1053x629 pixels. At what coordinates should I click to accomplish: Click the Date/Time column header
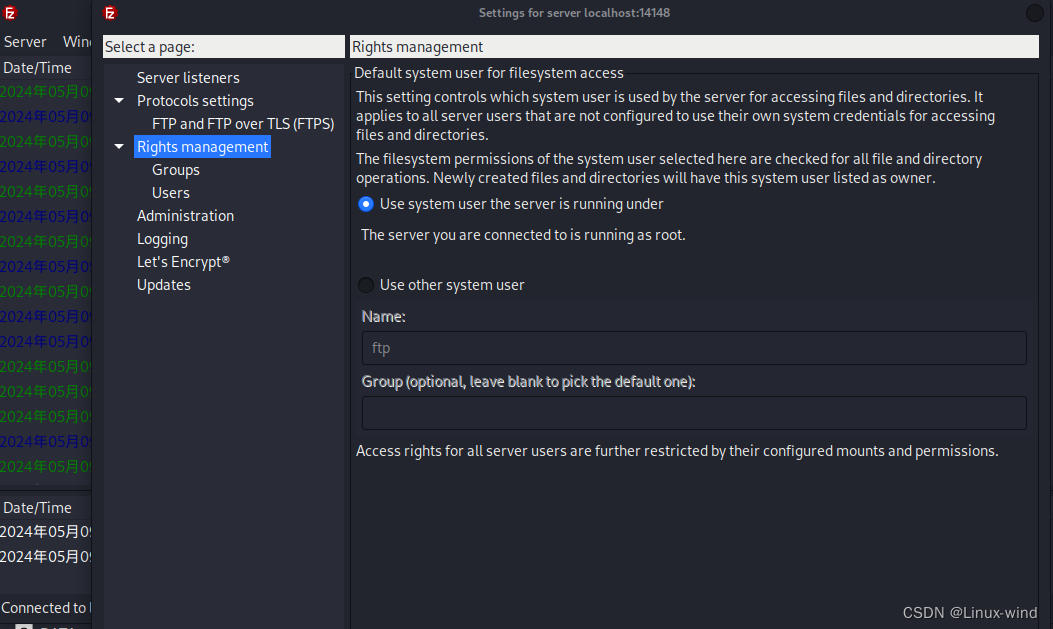(37, 67)
